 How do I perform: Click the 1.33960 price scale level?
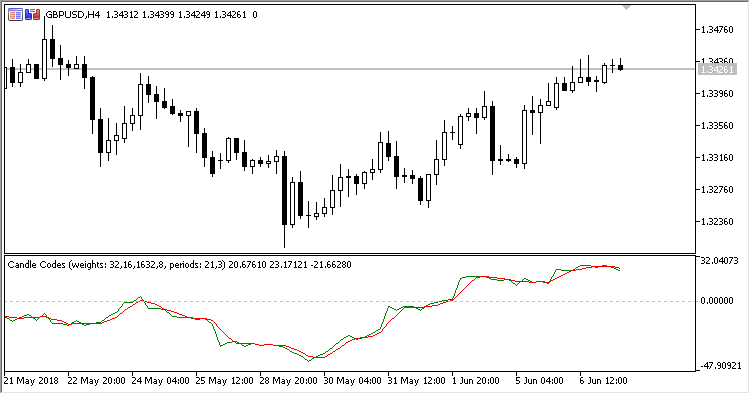coord(717,94)
